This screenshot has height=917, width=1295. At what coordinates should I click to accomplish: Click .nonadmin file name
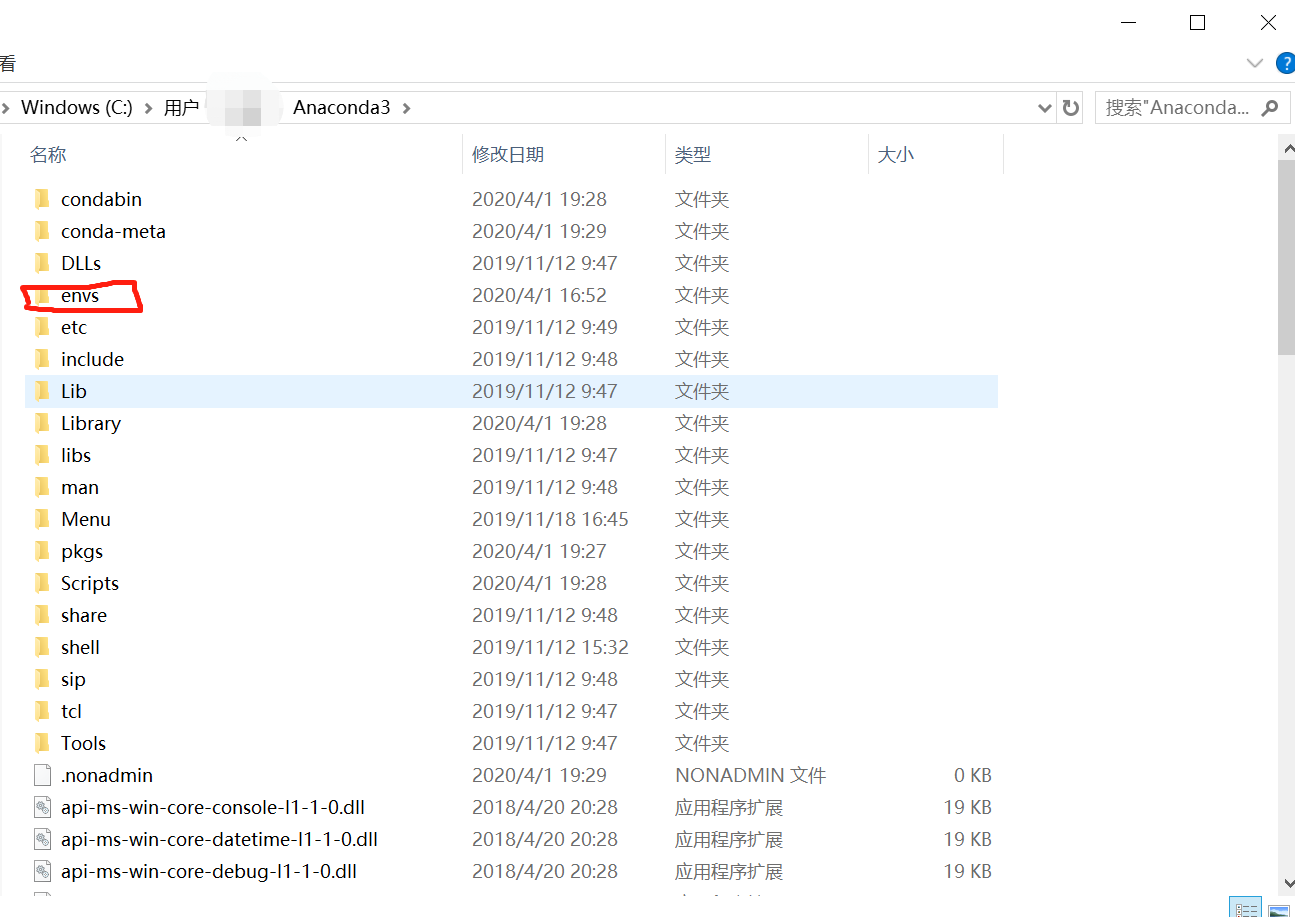[107, 775]
